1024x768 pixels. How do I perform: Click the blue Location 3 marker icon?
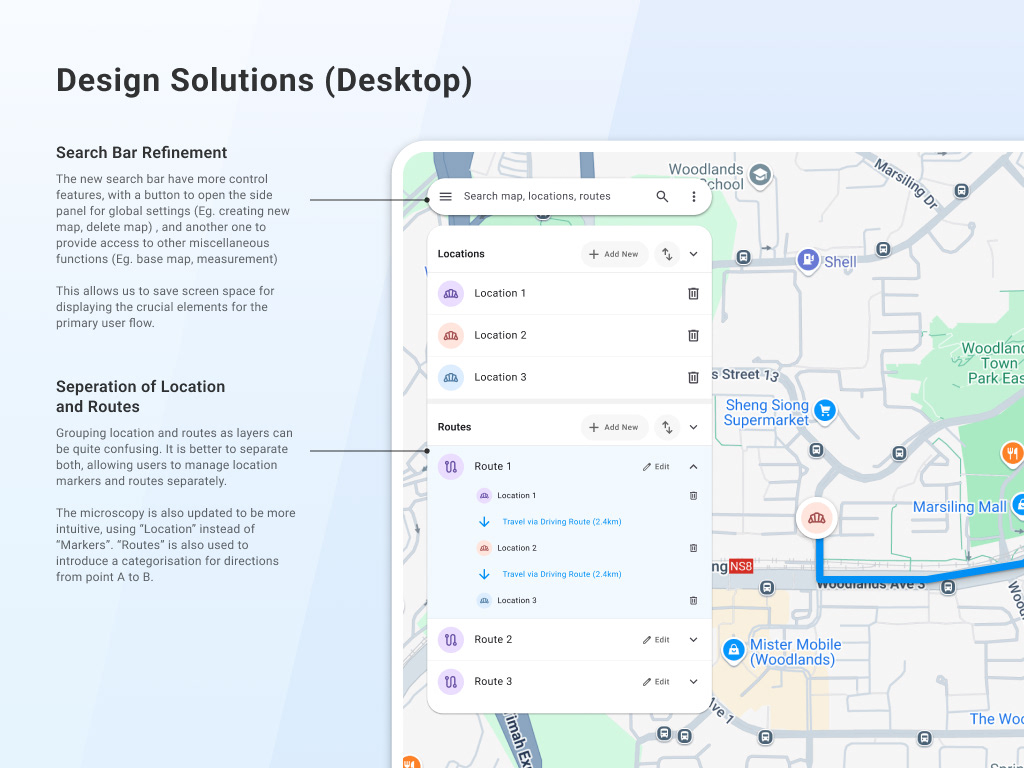pos(451,377)
